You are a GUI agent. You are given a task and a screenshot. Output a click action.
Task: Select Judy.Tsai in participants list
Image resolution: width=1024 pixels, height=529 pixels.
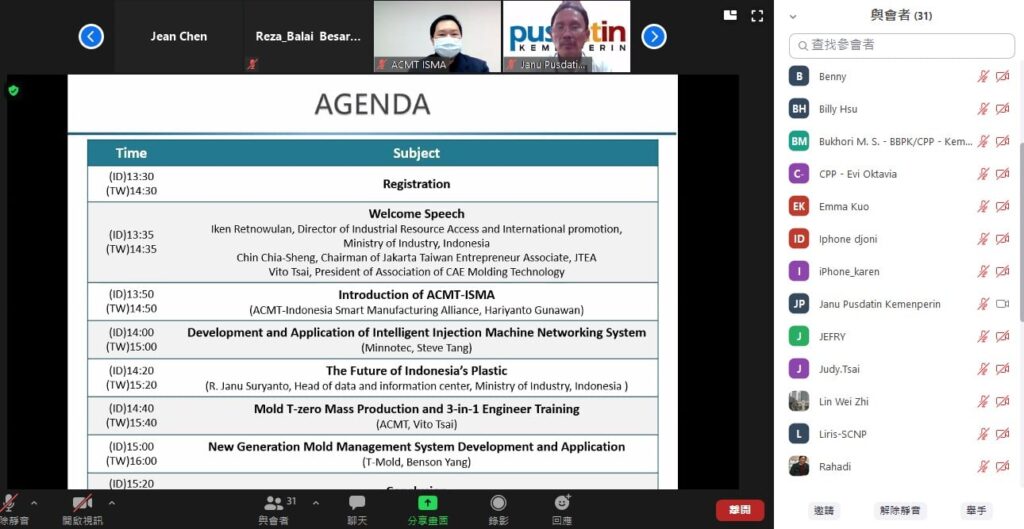[x=839, y=369]
